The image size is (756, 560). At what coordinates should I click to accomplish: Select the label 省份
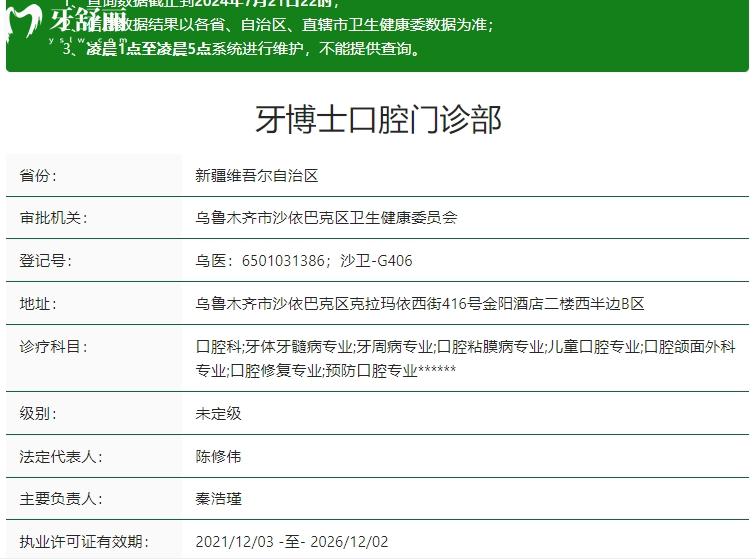pos(38,176)
